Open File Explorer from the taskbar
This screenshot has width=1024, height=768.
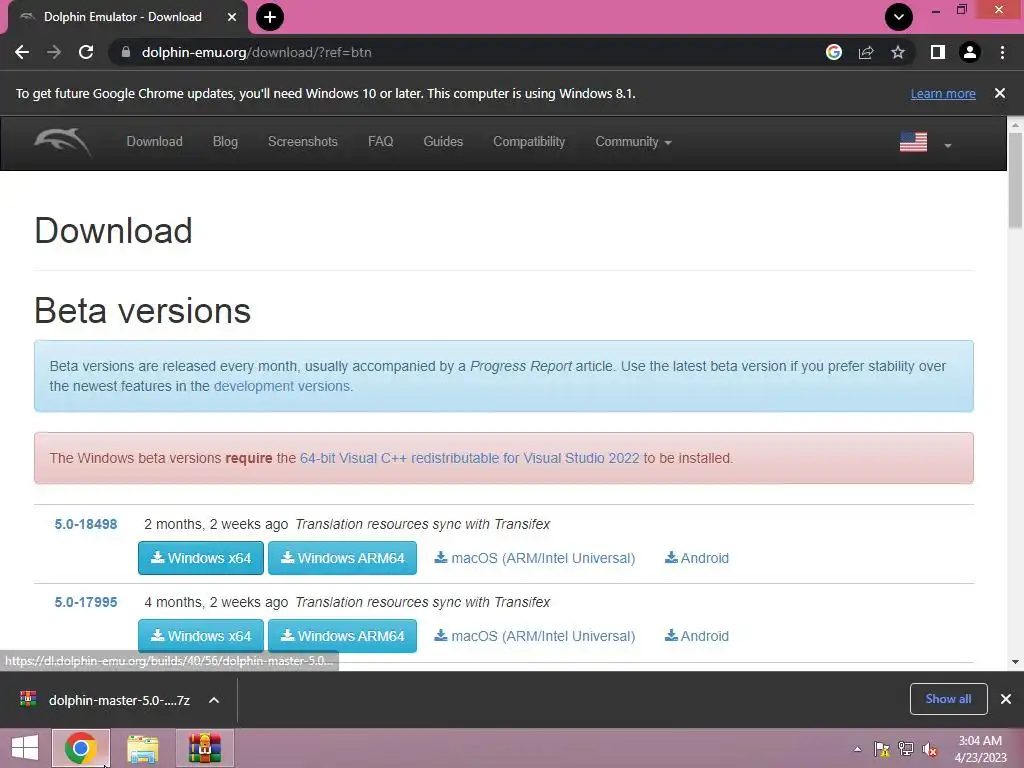[x=142, y=748]
